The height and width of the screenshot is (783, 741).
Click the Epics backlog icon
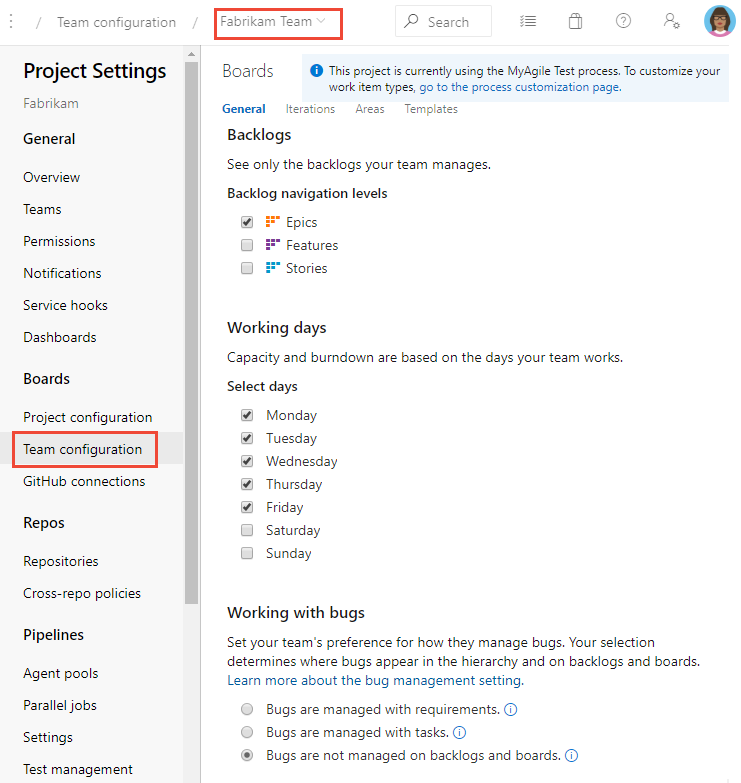272,221
